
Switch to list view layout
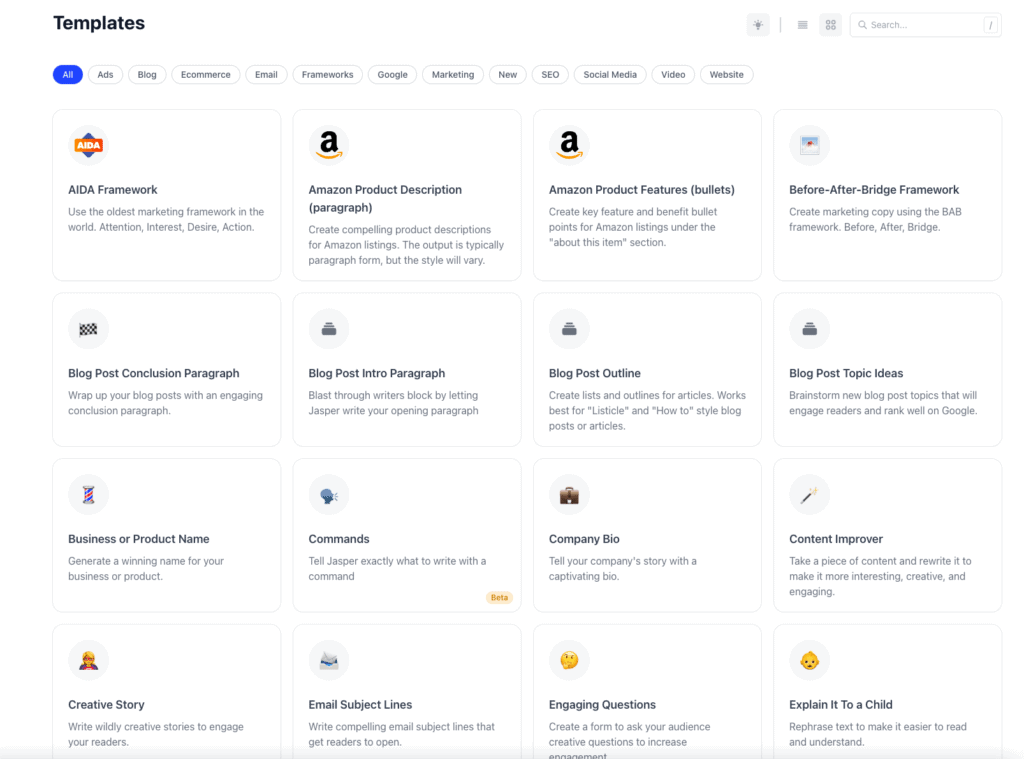[x=802, y=25]
